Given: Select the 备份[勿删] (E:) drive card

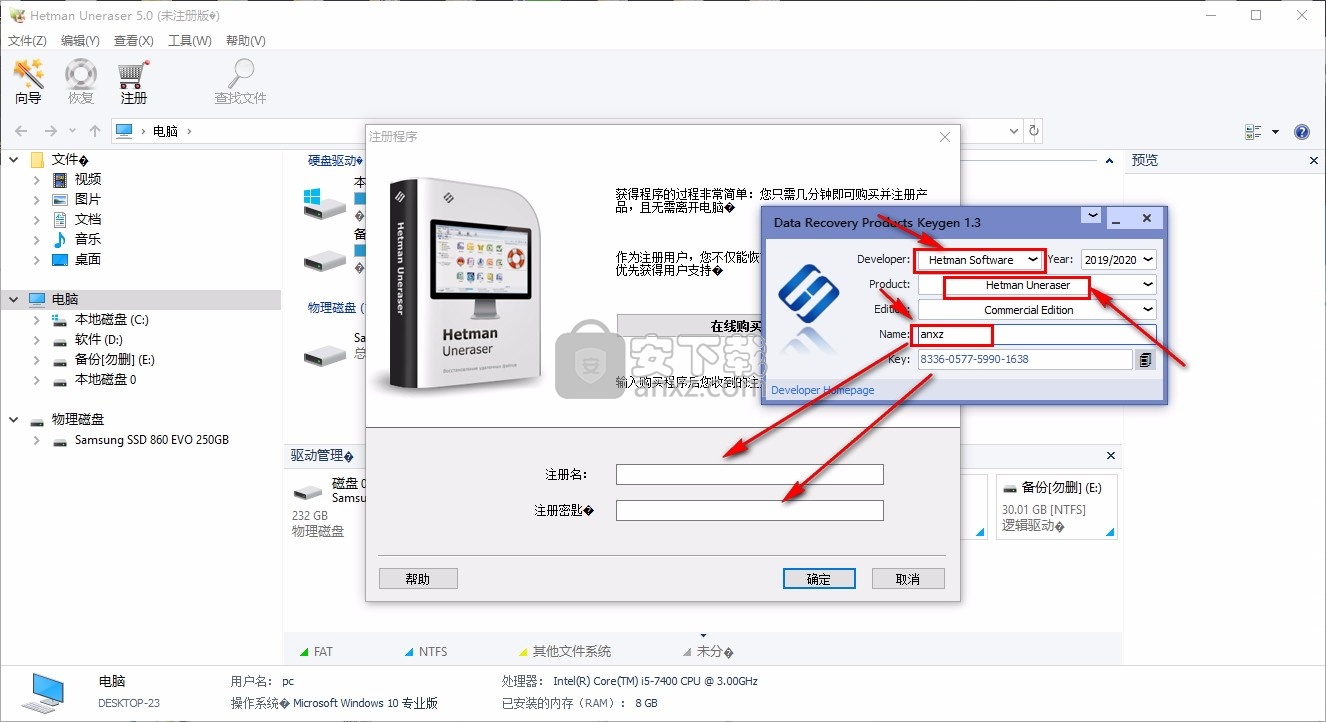Looking at the screenshot, I should [1057, 507].
